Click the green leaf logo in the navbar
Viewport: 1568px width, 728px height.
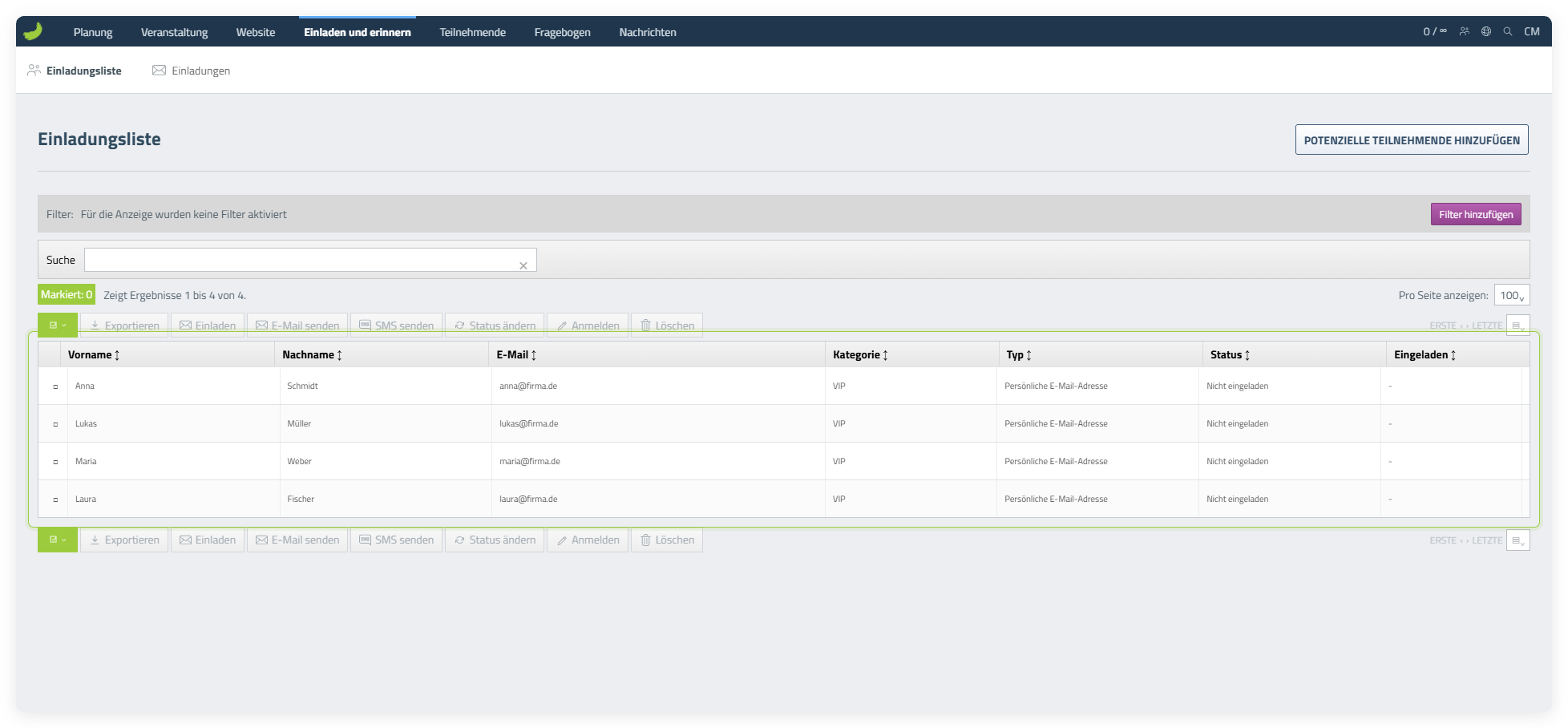33,31
